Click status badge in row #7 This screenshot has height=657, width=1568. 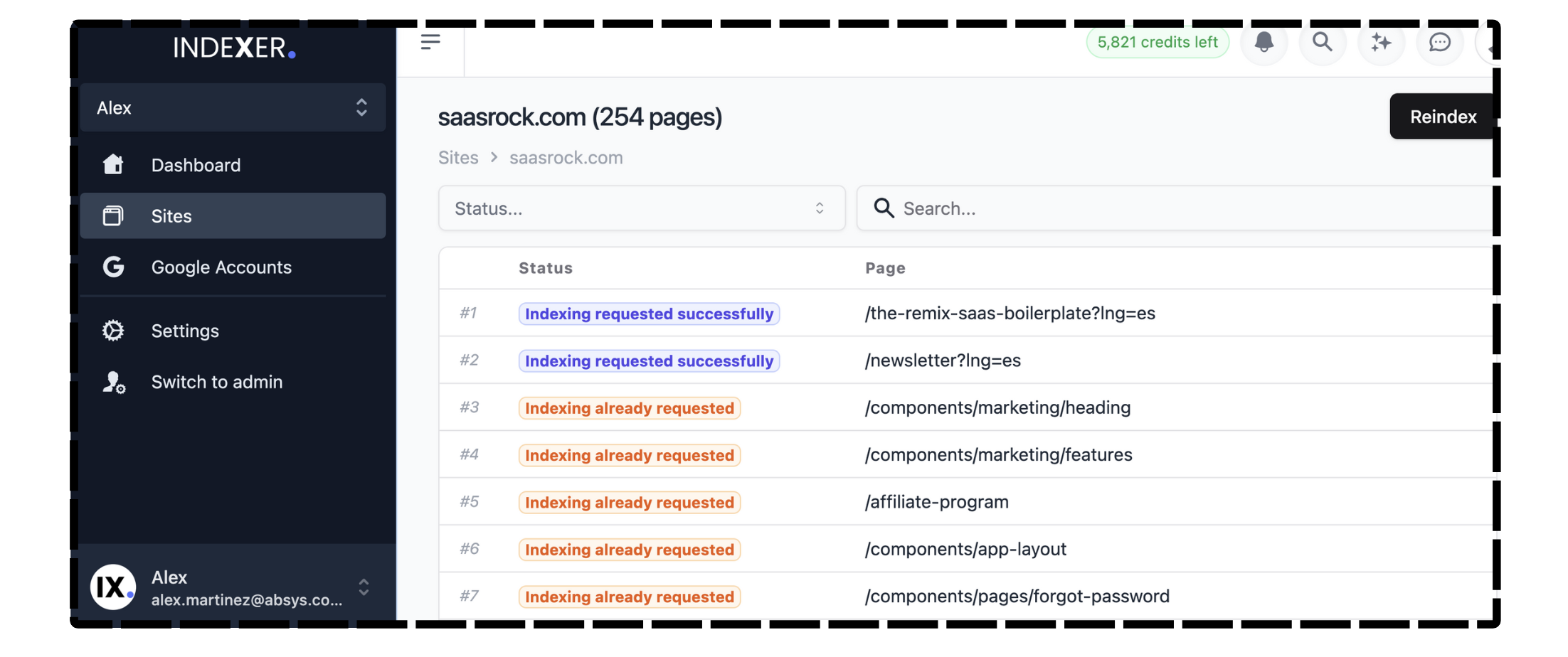coord(630,597)
